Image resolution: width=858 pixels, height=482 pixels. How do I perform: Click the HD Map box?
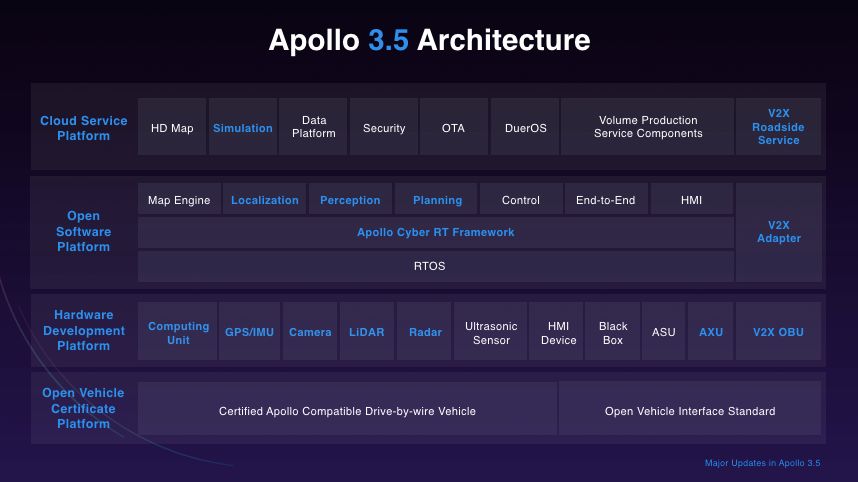click(172, 127)
